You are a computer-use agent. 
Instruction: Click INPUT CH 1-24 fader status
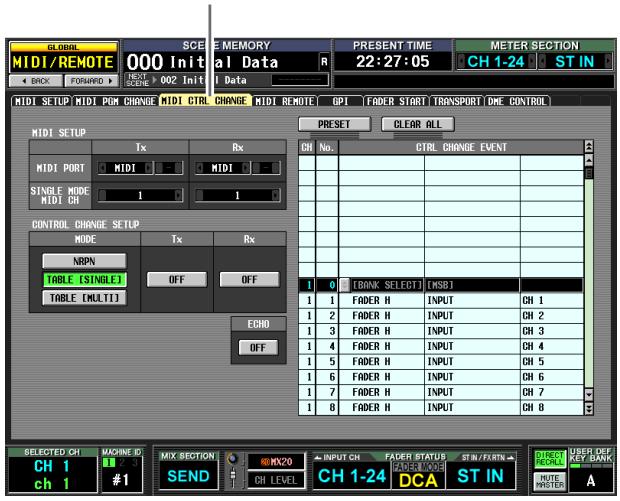(352, 476)
